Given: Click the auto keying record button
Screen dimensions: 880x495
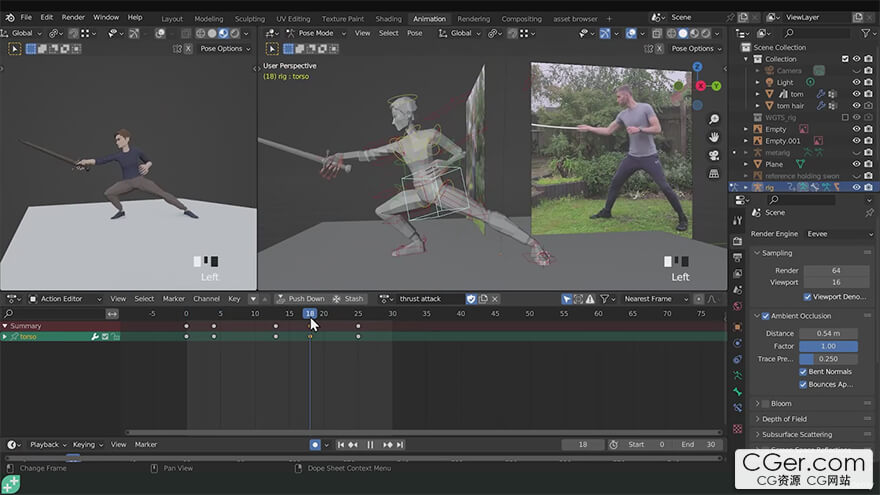Looking at the screenshot, I should (x=315, y=444).
